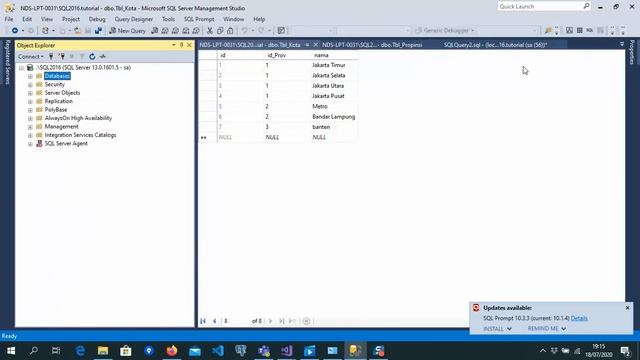Open Firefox from the taskbar

click(x=172, y=351)
